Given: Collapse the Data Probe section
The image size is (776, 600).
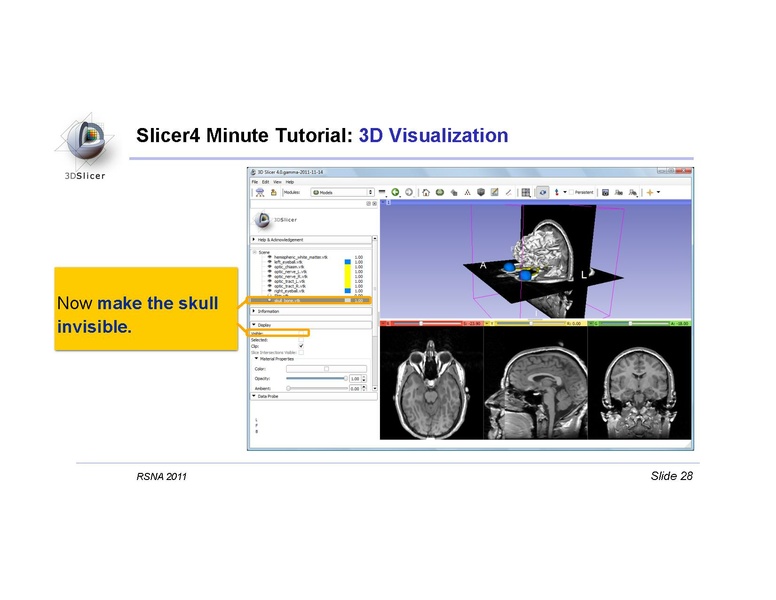Looking at the screenshot, I should click(314, 397).
